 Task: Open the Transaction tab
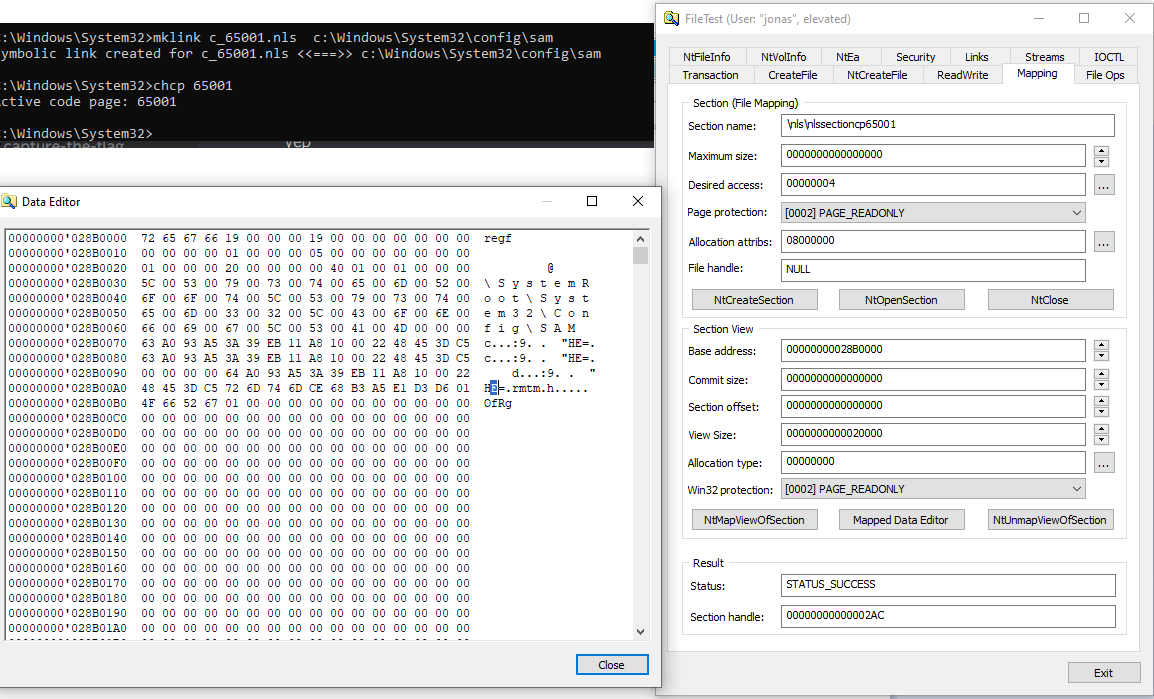[710, 75]
